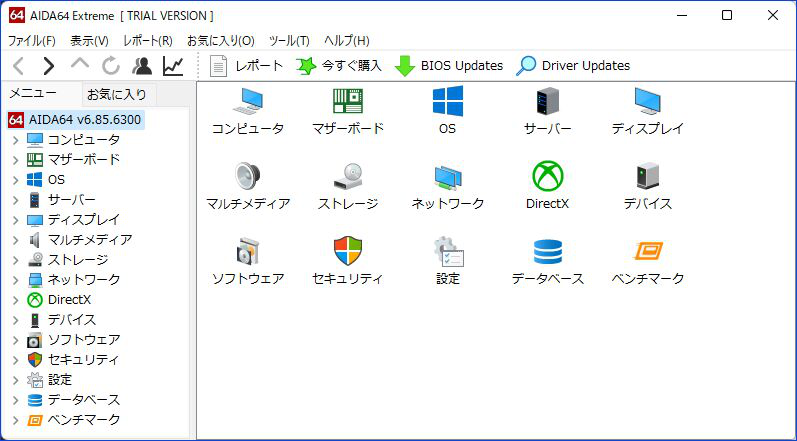This screenshot has width=797, height=441.
Task: Expand the 設定 tree node
Action: [x=16, y=380]
